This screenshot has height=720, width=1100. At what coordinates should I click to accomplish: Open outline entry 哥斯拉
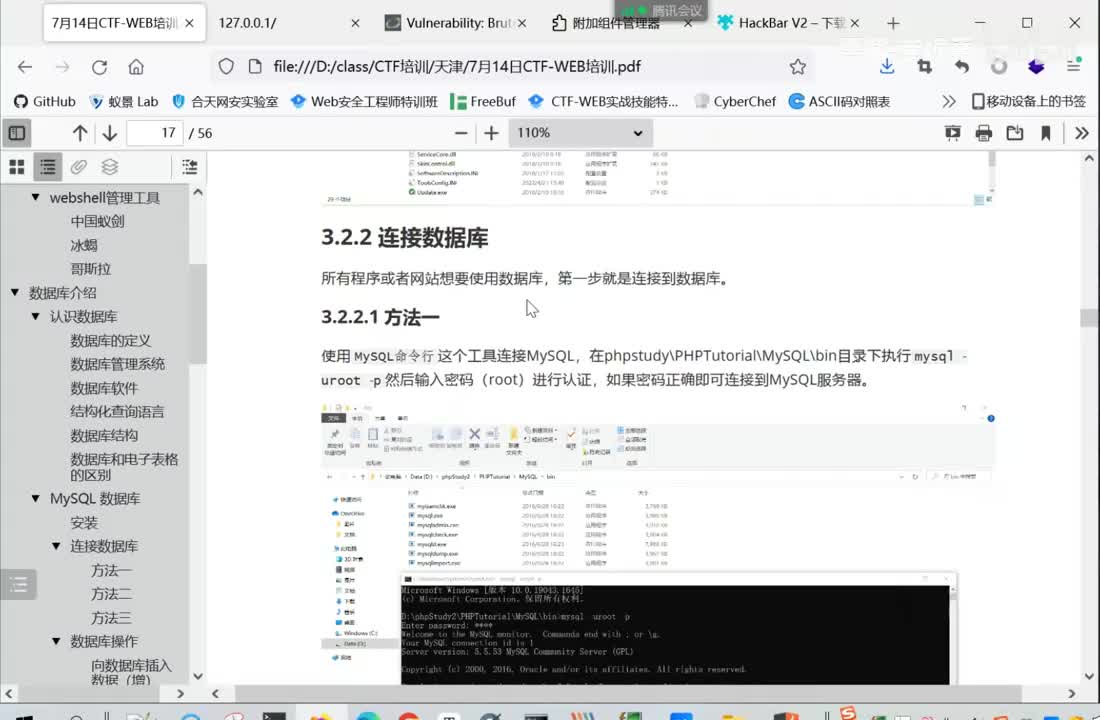coord(90,269)
